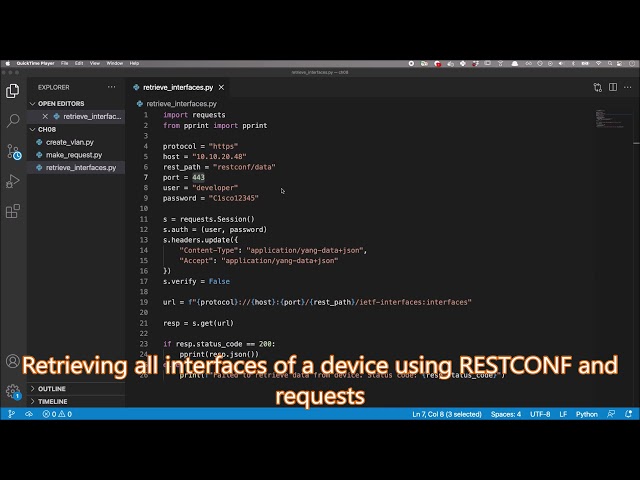Click line number 19 in gutter
Image resolution: width=640 pixels, height=480 pixels.
coord(144,302)
